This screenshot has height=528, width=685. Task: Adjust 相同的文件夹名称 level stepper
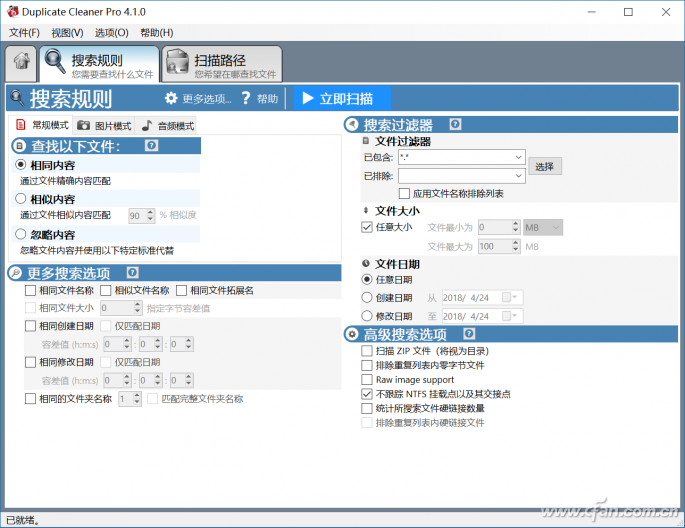click(x=137, y=398)
